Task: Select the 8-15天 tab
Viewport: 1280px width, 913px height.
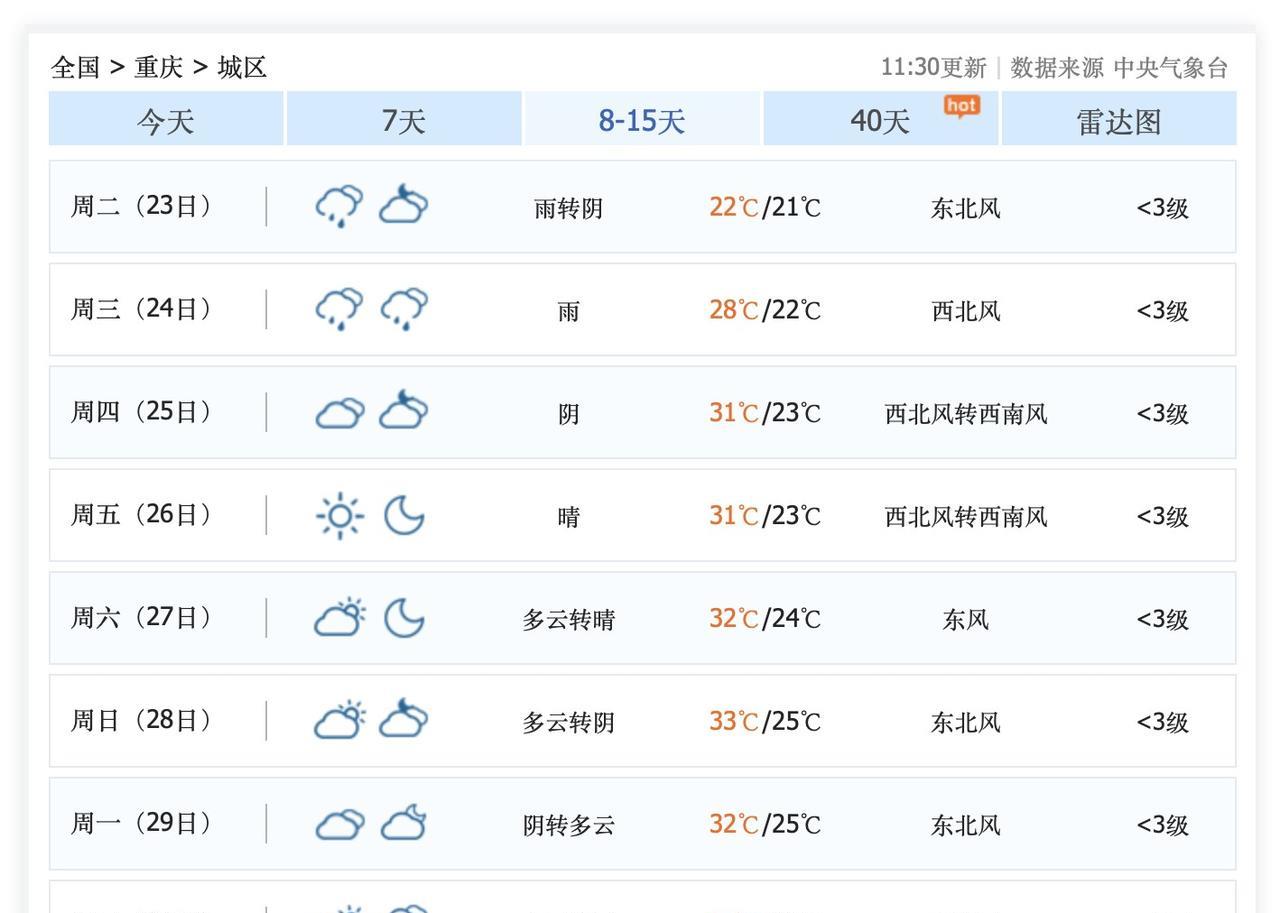Action: click(x=642, y=121)
